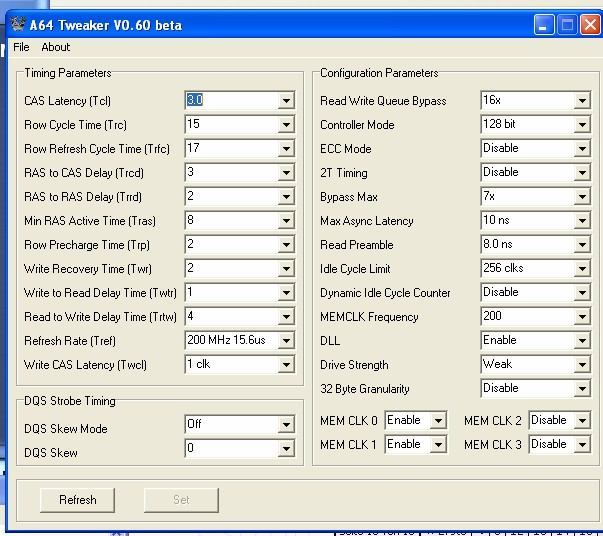603x536 pixels.
Task: Open the MEM CLK 2 dropdown
Action: point(582,421)
